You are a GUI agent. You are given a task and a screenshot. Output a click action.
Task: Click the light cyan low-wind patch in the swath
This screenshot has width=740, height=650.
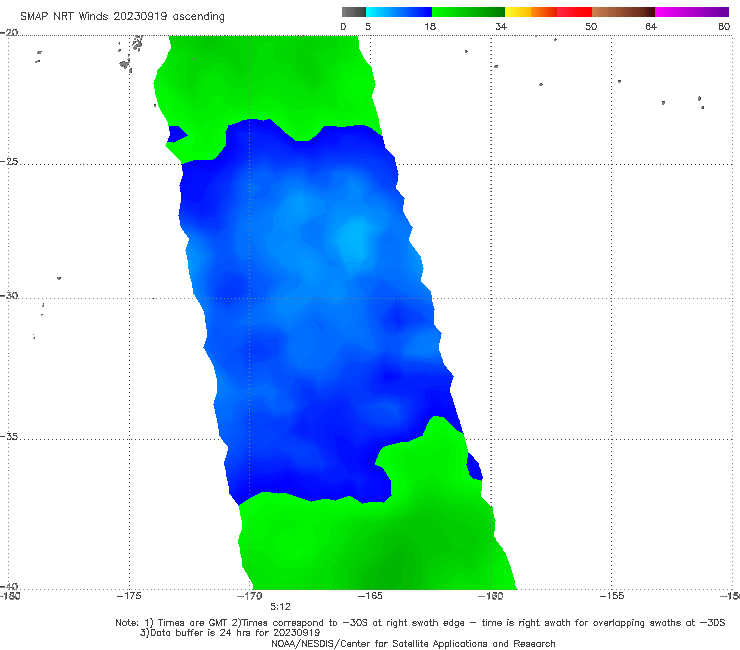(354, 240)
